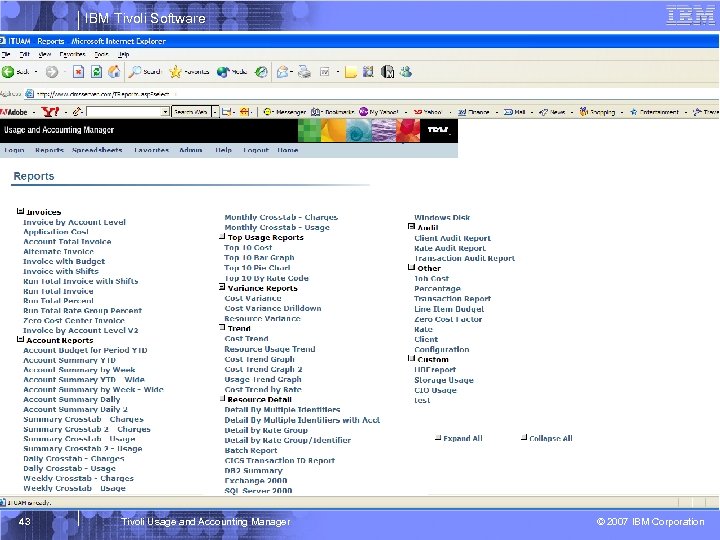Click the Yahoo Y! logo icon
The image size is (720, 540).
[x=50, y=112]
